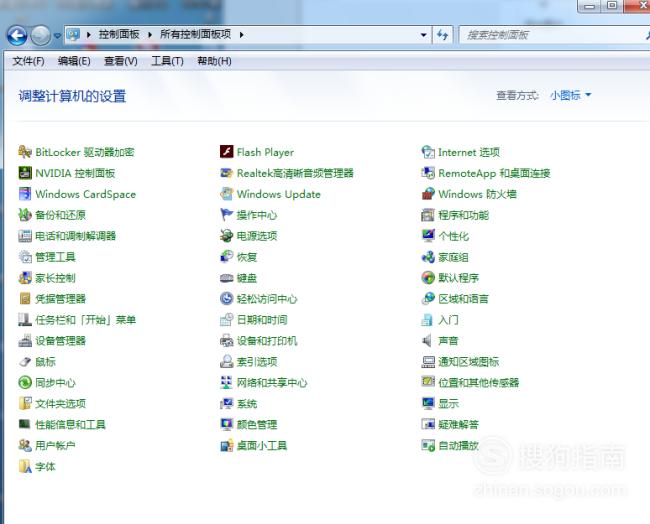
Task: Open the 鼠标 mouse icon
Action: point(25,361)
